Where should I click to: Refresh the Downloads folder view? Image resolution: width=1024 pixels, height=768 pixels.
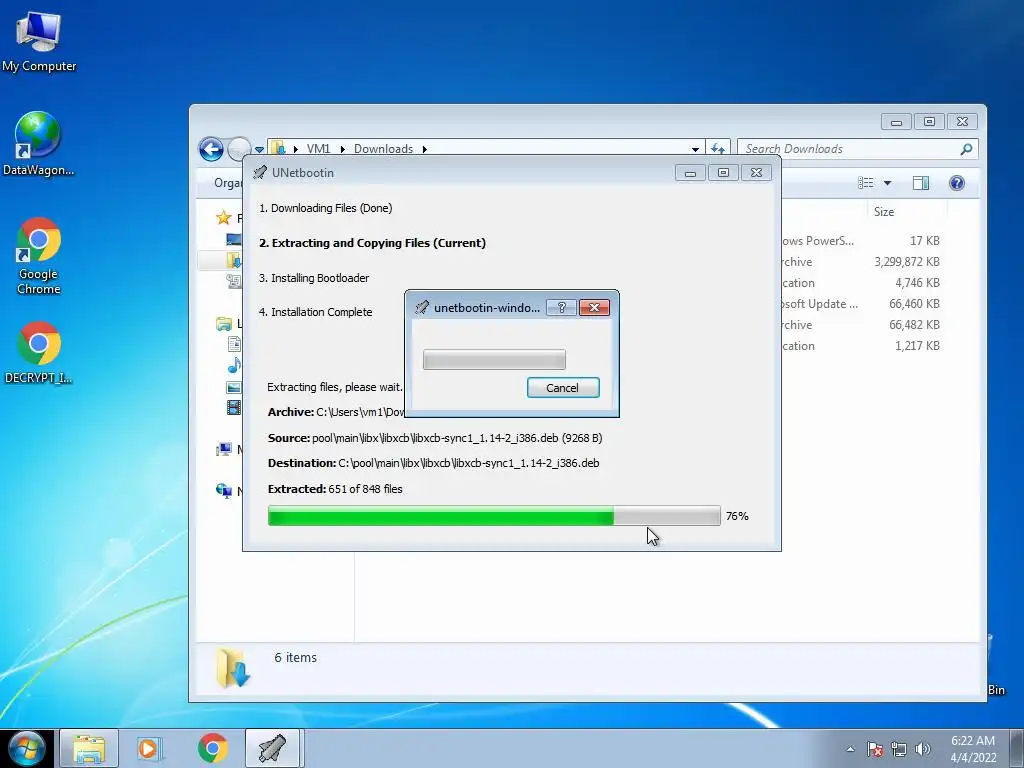[x=718, y=149]
